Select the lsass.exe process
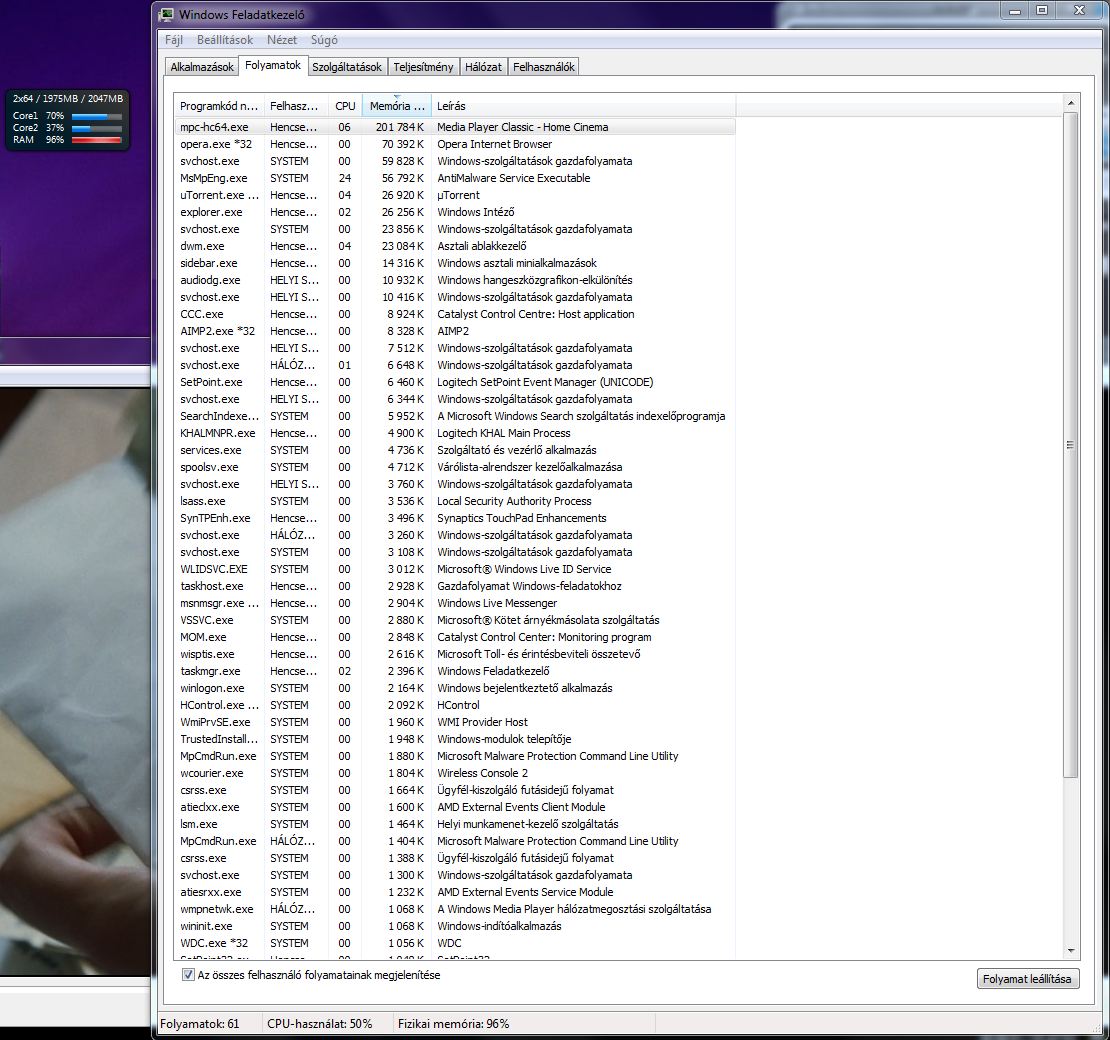This screenshot has height=1040, width=1110. 455,501
